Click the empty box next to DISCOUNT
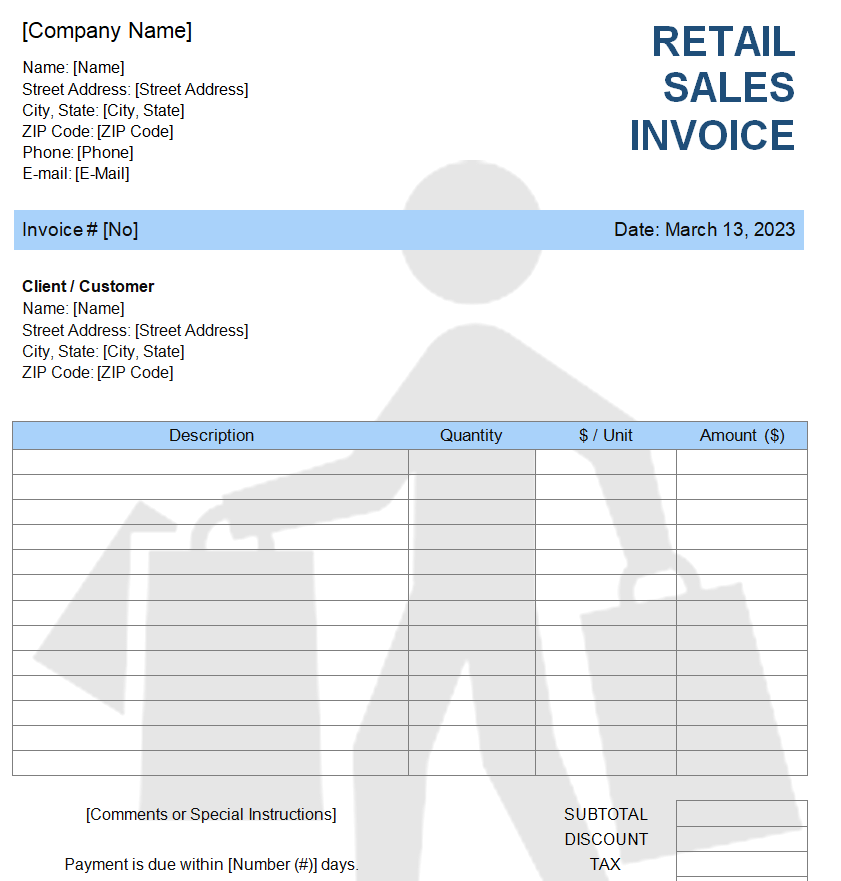The height and width of the screenshot is (881, 841). 742,839
